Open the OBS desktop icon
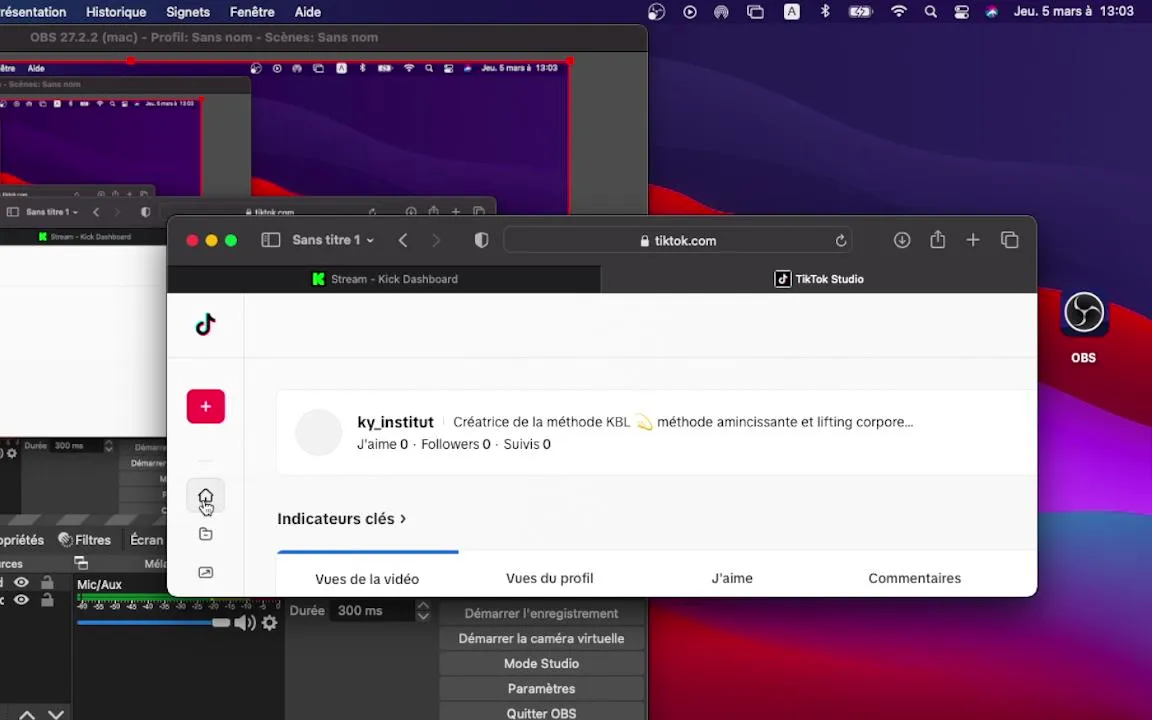Viewport: 1152px width, 720px height. pos(1084,314)
